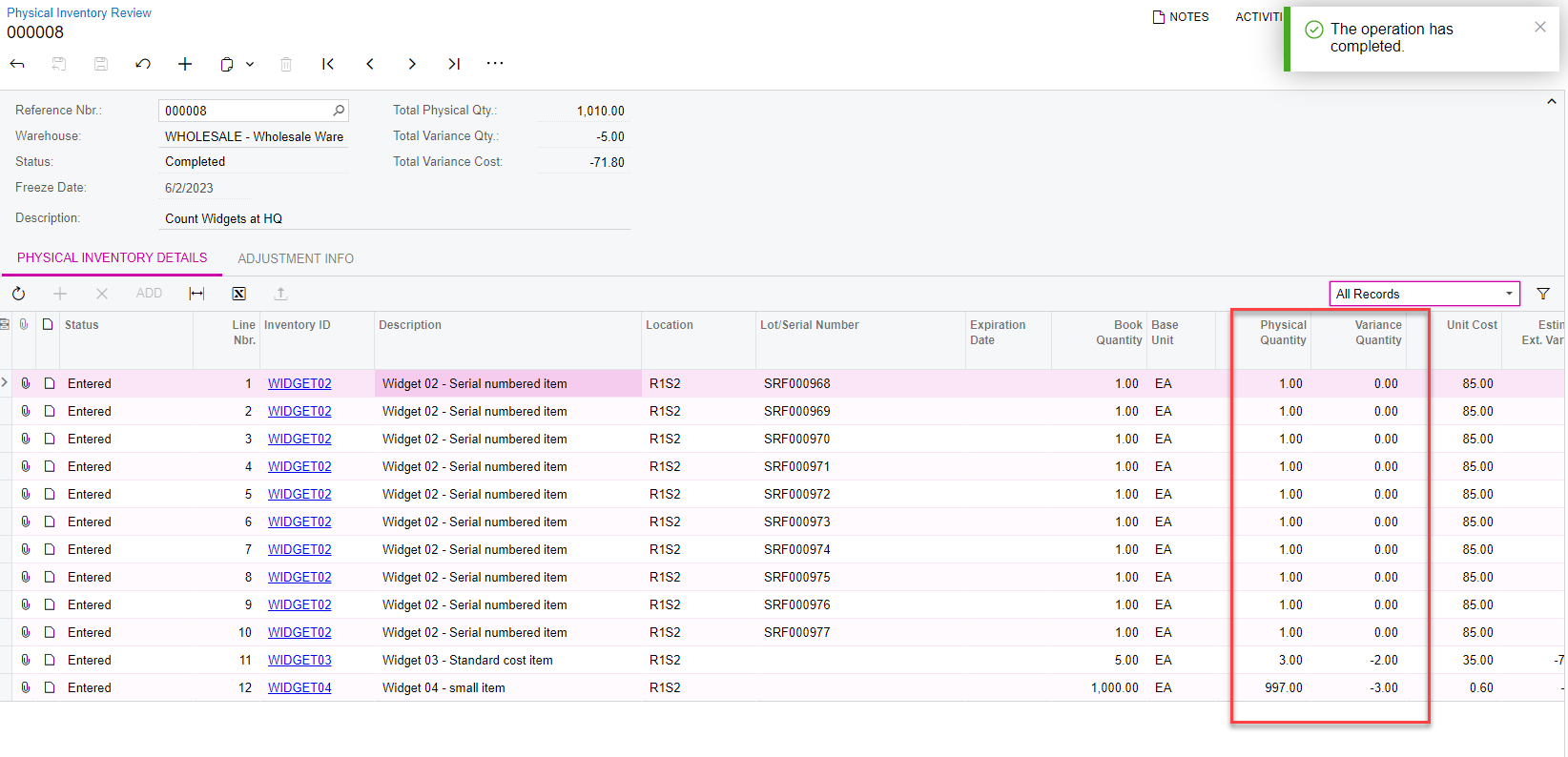Click the Physical Inventory Review breadcrumb title

(79, 12)
